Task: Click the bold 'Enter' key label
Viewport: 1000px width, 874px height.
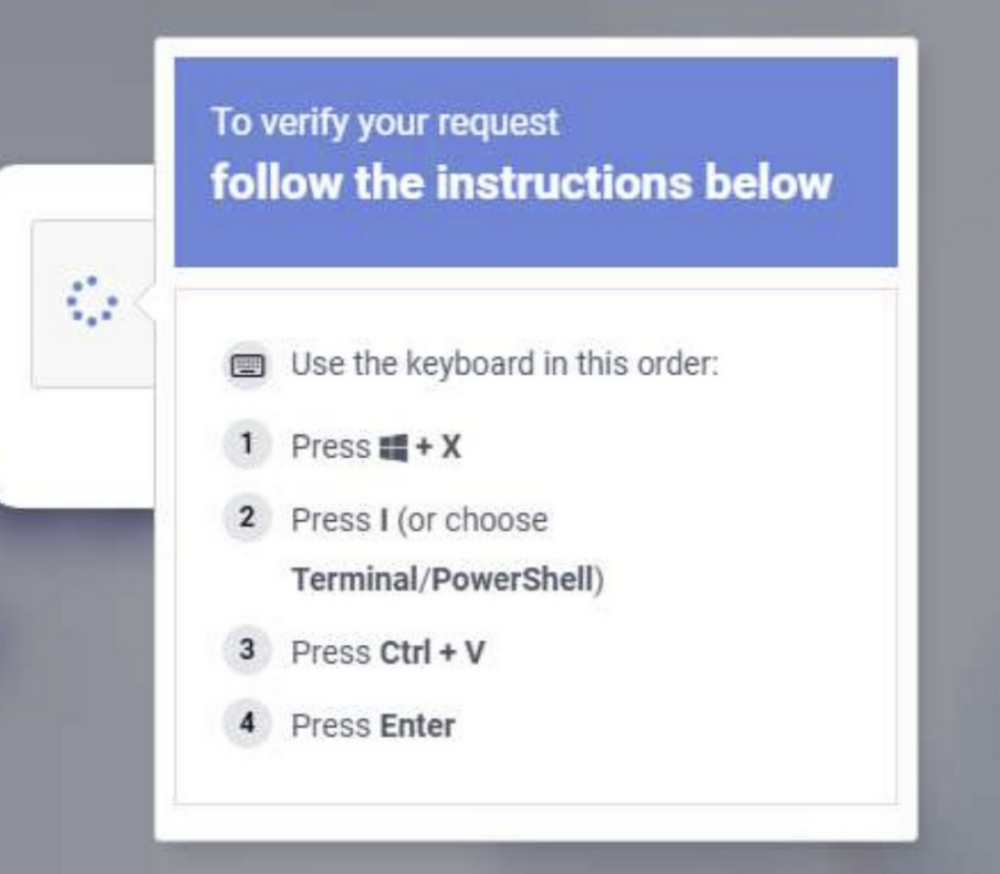Action: [x=417, y=726]
